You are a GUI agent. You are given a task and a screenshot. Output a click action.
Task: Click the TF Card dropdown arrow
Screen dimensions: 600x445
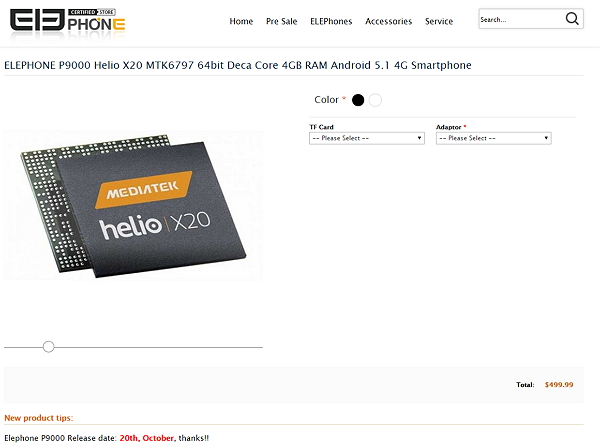pyautogui.click(x=419, y=138)
